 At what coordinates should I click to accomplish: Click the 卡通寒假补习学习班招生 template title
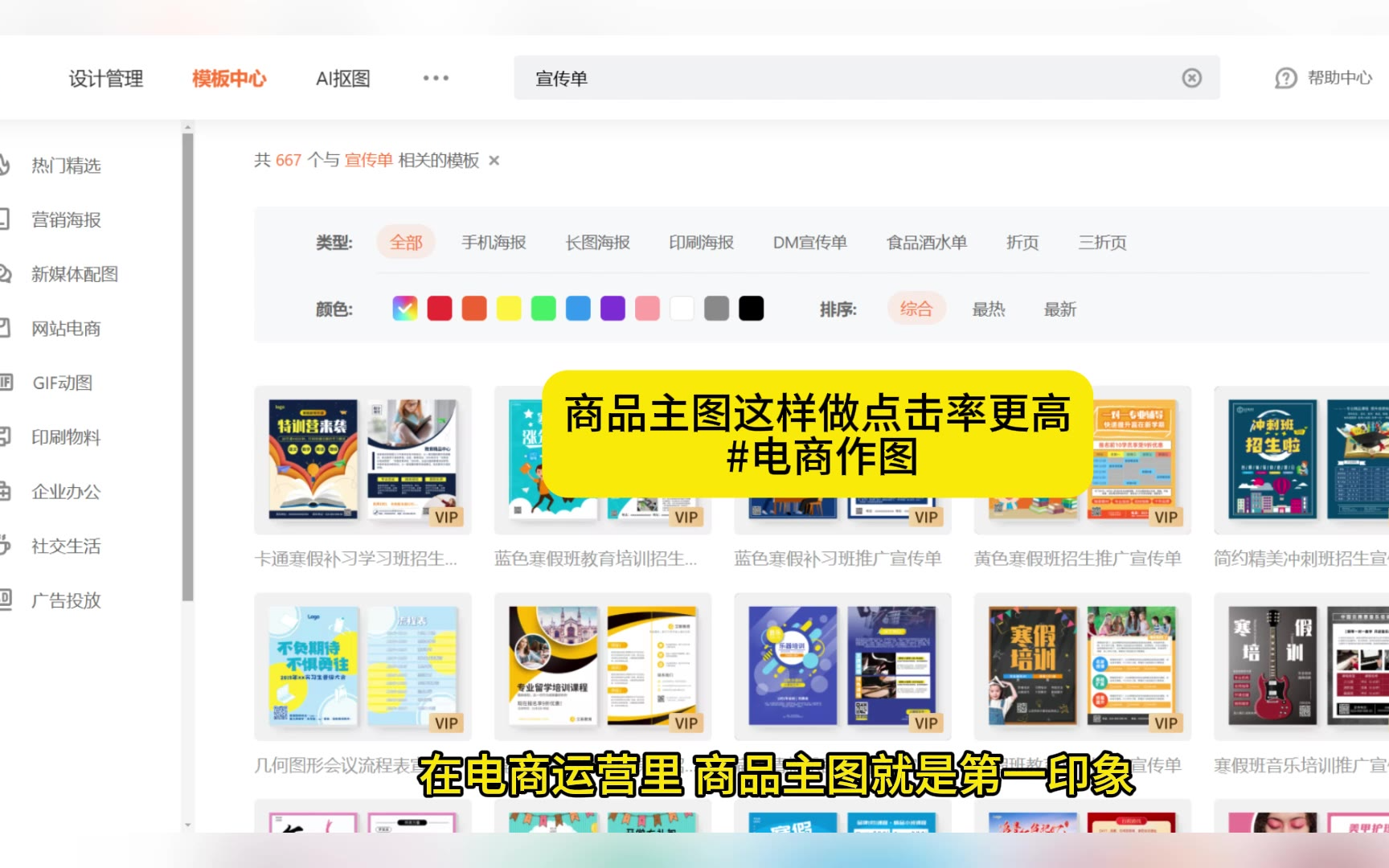coord(356,559)
